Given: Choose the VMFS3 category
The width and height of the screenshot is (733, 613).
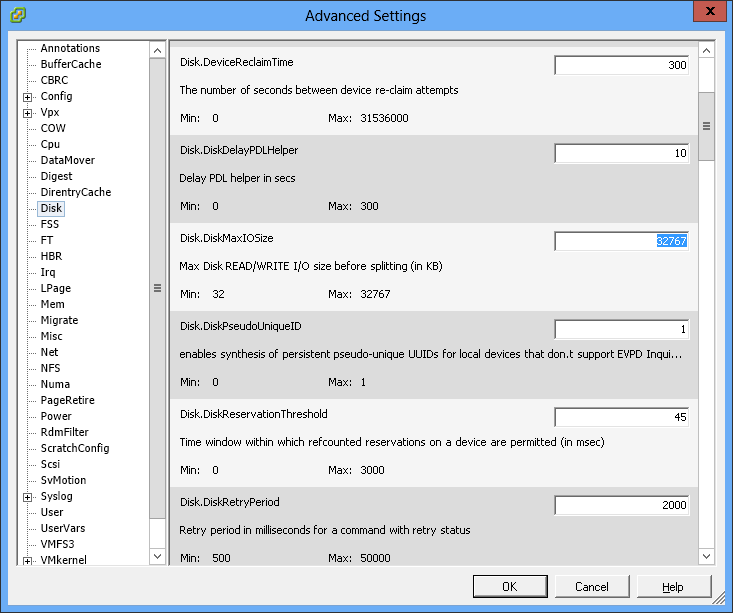Looking at the screenshot, I should point(59,544).
